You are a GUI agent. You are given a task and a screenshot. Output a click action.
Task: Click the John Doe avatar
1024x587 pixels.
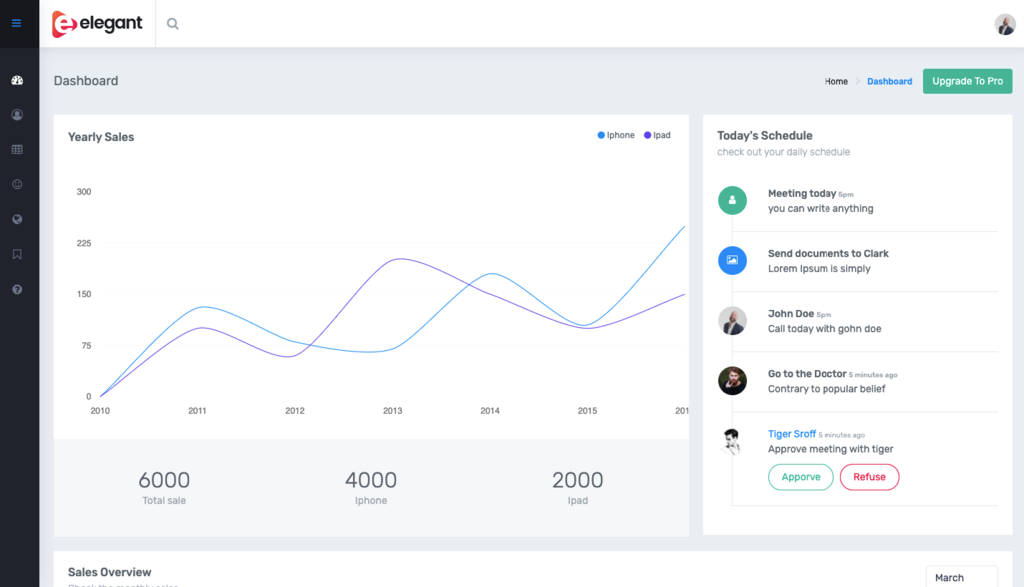click(x=732, y=321)
